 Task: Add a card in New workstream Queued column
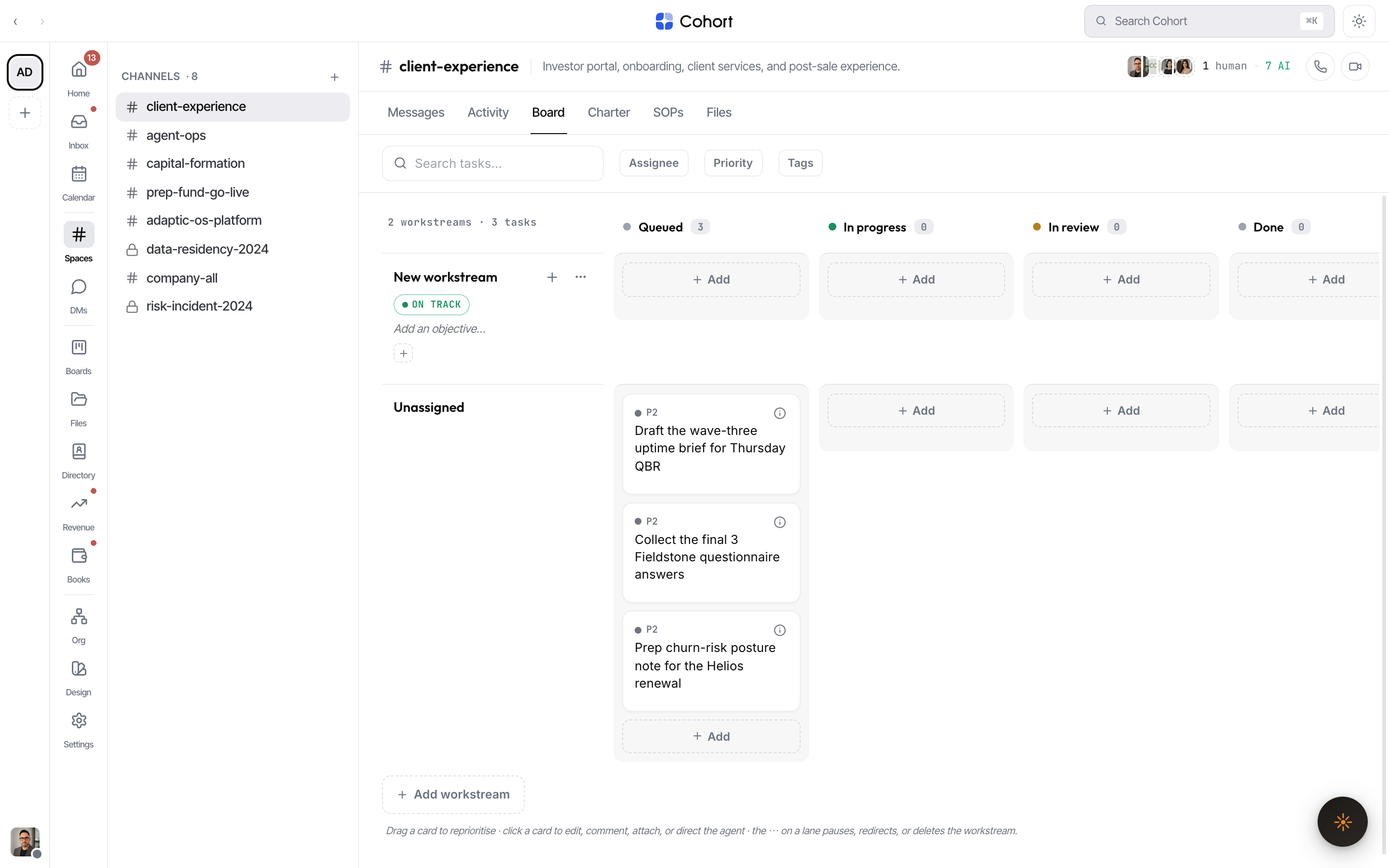pos(711,280)
